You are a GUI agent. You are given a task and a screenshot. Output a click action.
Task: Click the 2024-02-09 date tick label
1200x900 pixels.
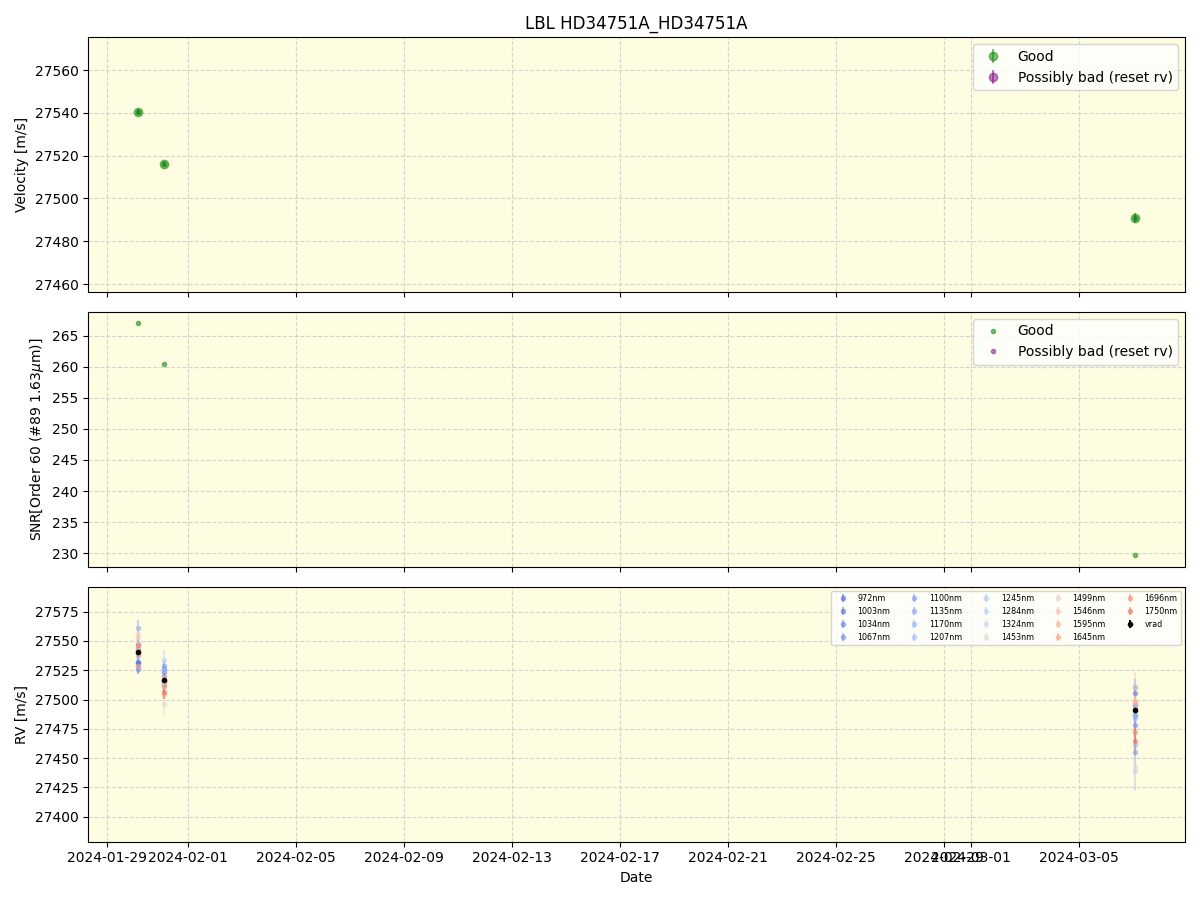tap(404, 857)
